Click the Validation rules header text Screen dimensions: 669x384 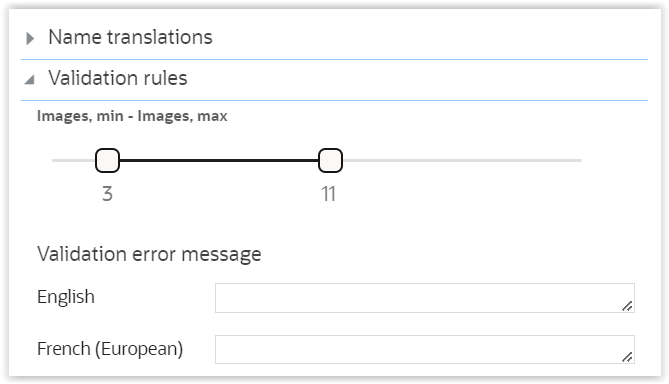[x=118, y=78]
